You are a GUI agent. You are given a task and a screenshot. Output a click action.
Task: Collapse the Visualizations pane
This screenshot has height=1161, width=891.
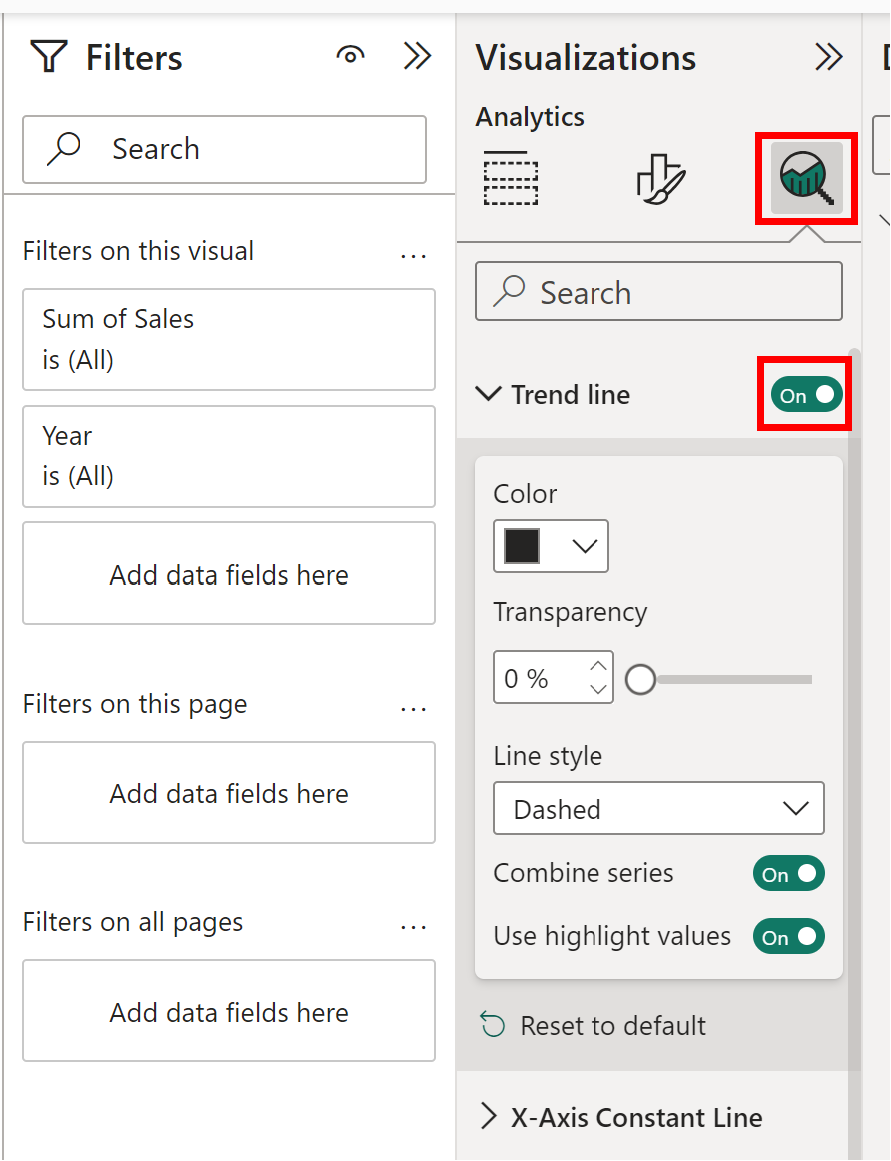(829, 57)
